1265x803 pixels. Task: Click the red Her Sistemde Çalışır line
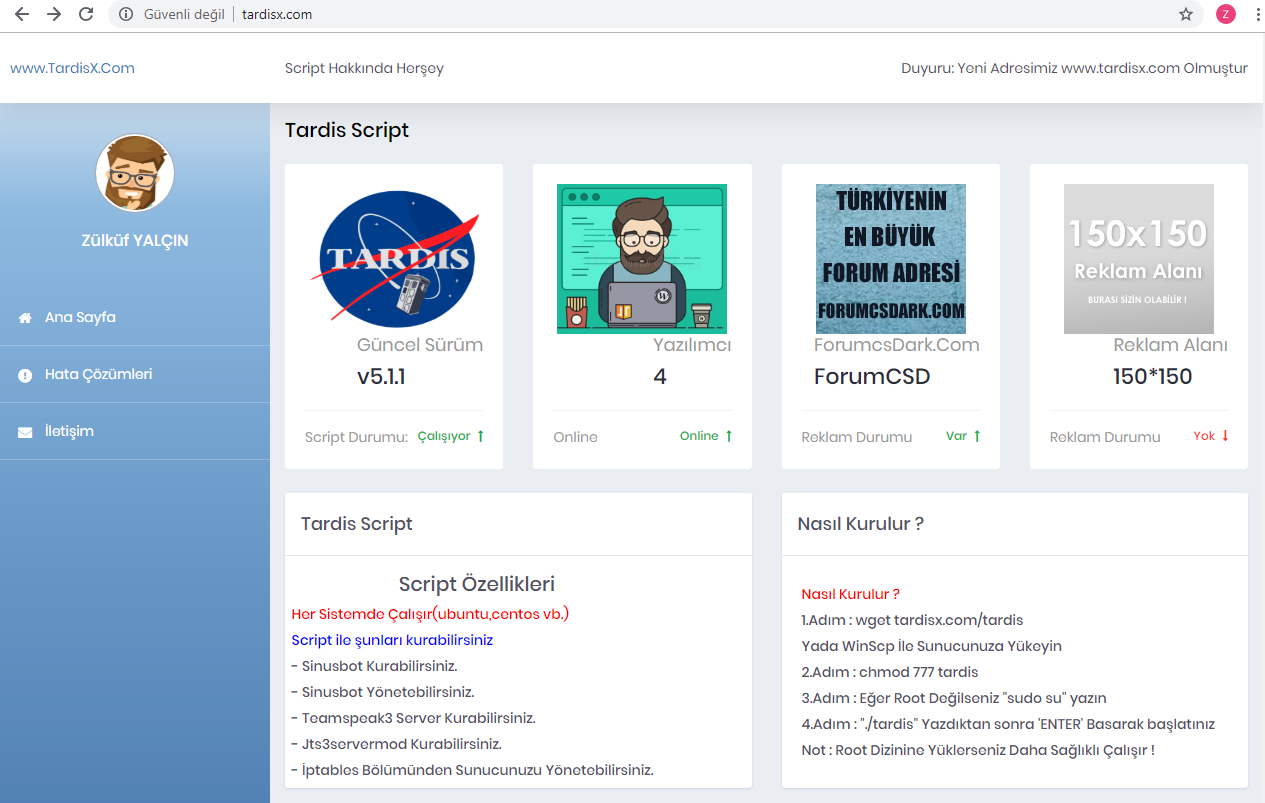click(x=430, y=614)
